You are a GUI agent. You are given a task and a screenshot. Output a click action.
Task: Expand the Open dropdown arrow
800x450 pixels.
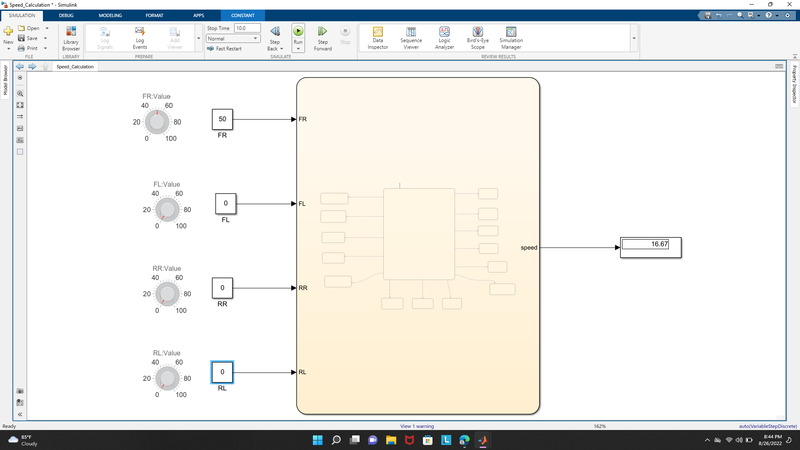pos(47,28)
